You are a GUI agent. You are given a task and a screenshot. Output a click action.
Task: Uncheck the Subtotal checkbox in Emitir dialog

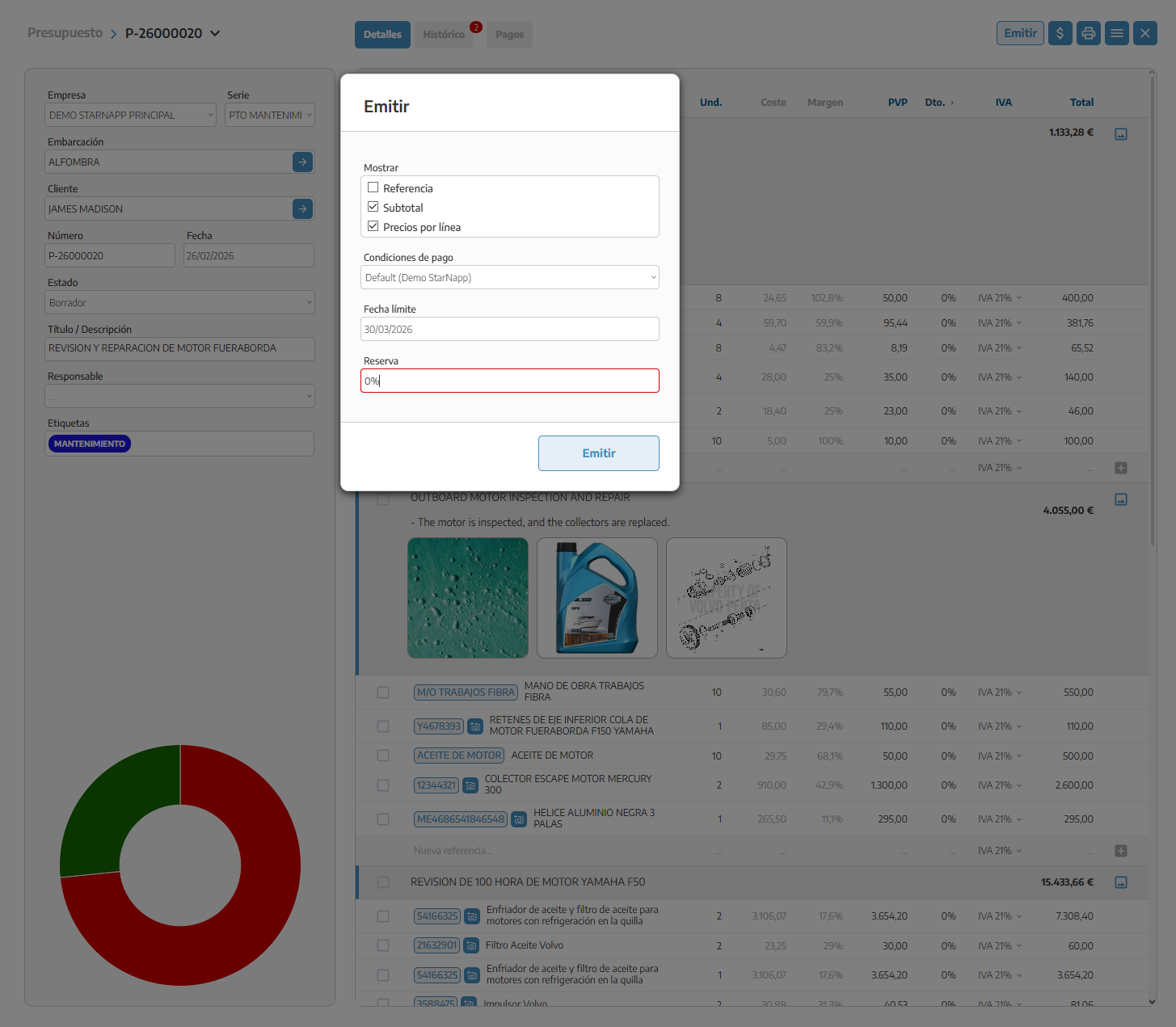[373, 207]
